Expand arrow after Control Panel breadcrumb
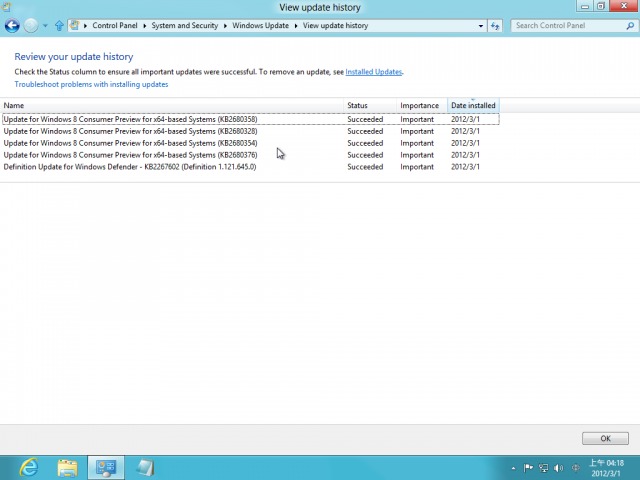This screenshot has width=640, height=480. [144, 26]
